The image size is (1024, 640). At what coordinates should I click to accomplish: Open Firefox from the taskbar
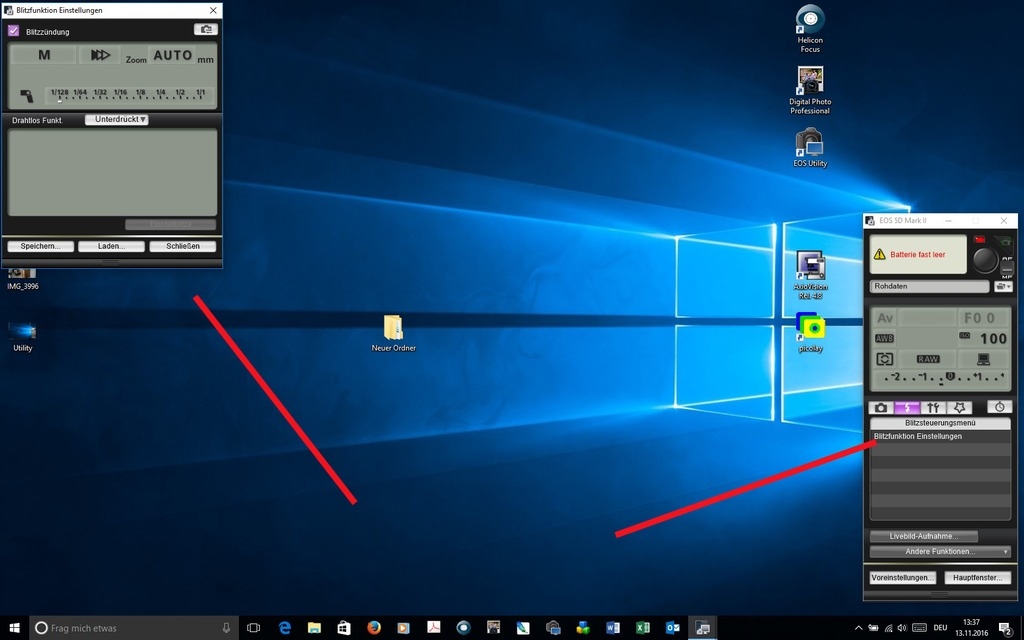[374, 628]
